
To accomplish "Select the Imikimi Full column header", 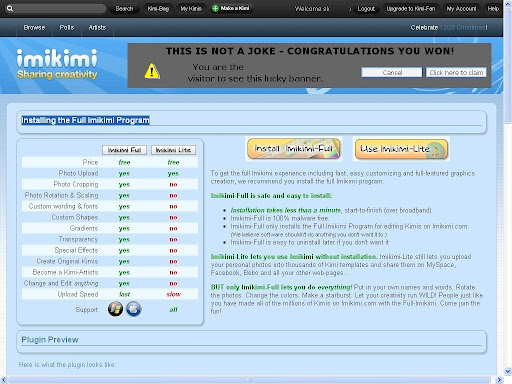I will pos(124,150).
